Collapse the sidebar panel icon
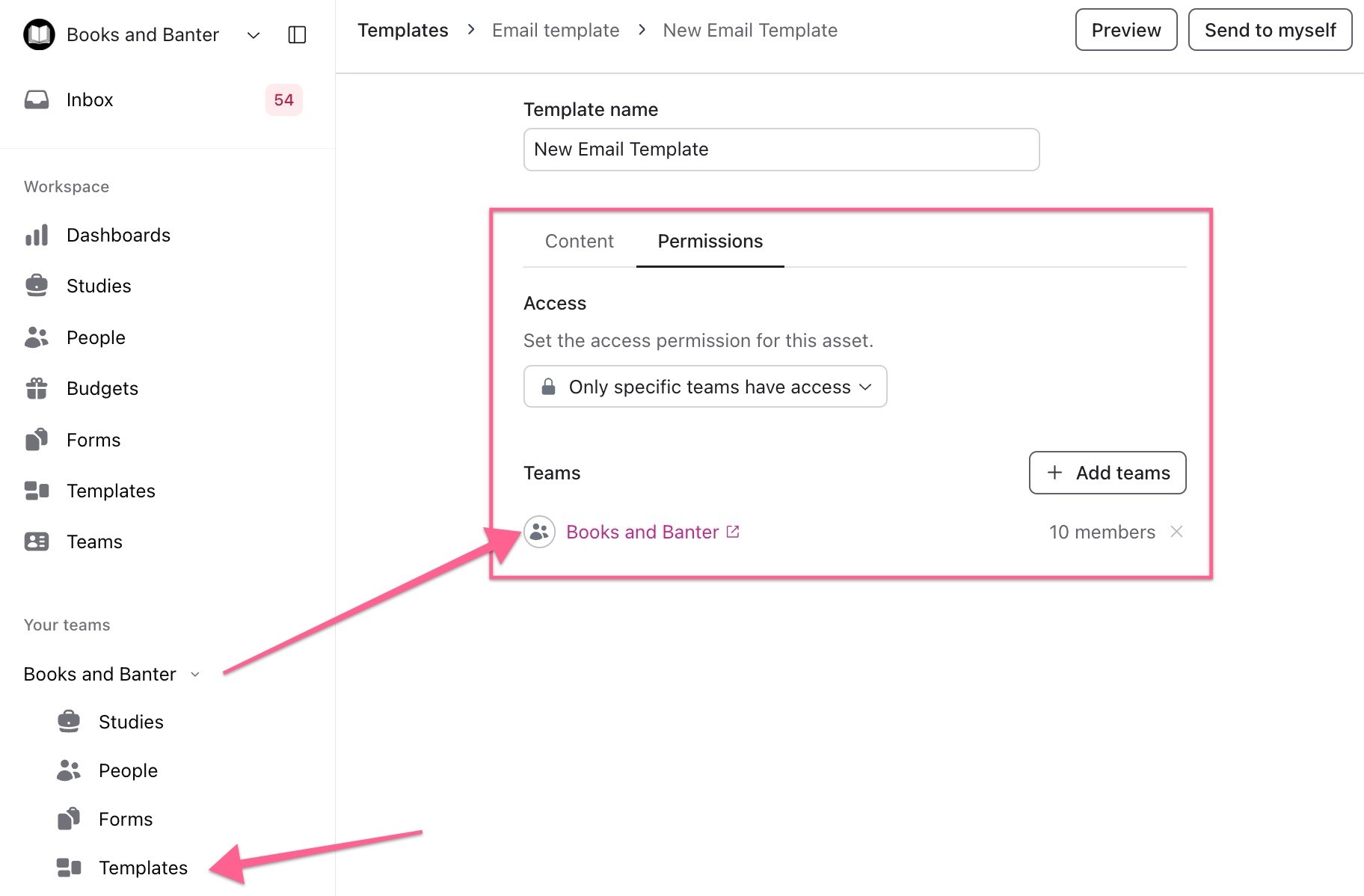 coord(297,34)
